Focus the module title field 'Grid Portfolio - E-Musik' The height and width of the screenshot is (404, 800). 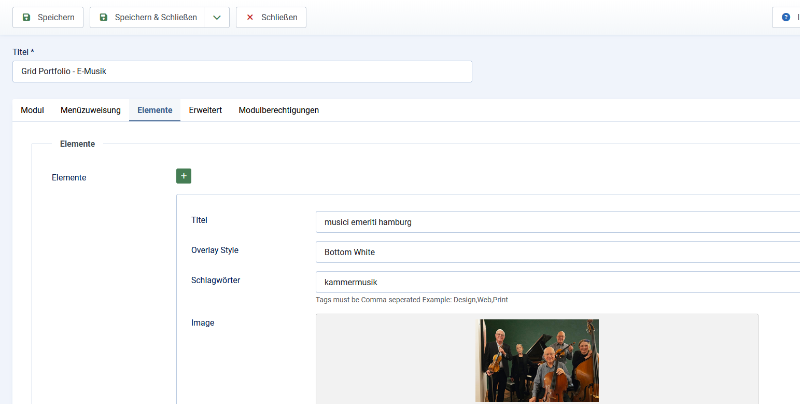242,71
